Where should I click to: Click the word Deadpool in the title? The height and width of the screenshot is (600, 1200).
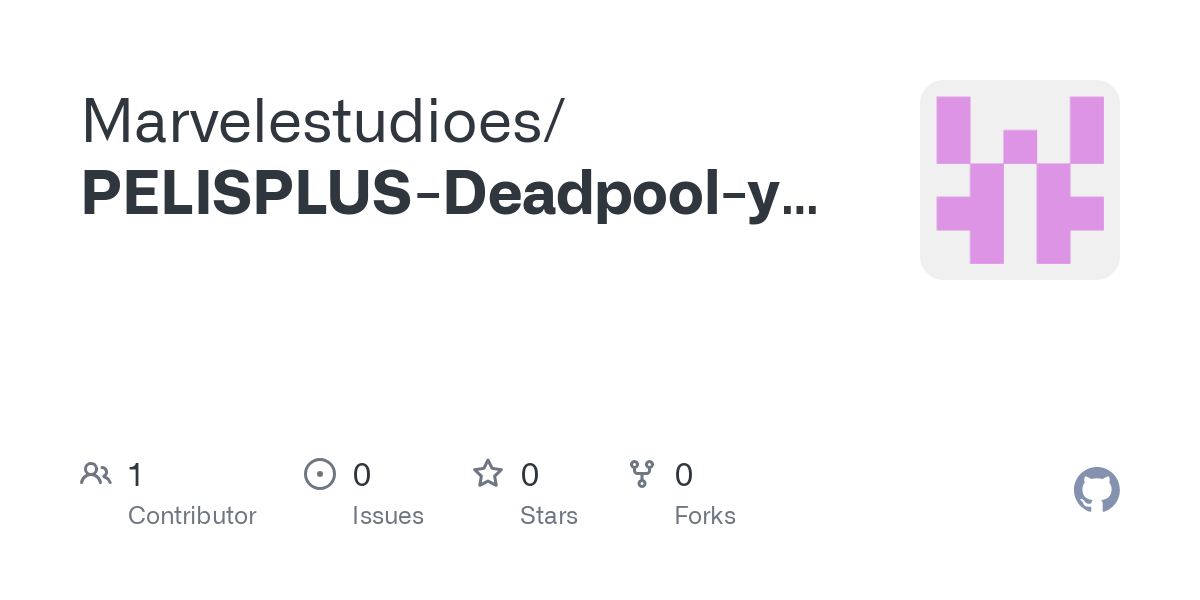(583, 194)
